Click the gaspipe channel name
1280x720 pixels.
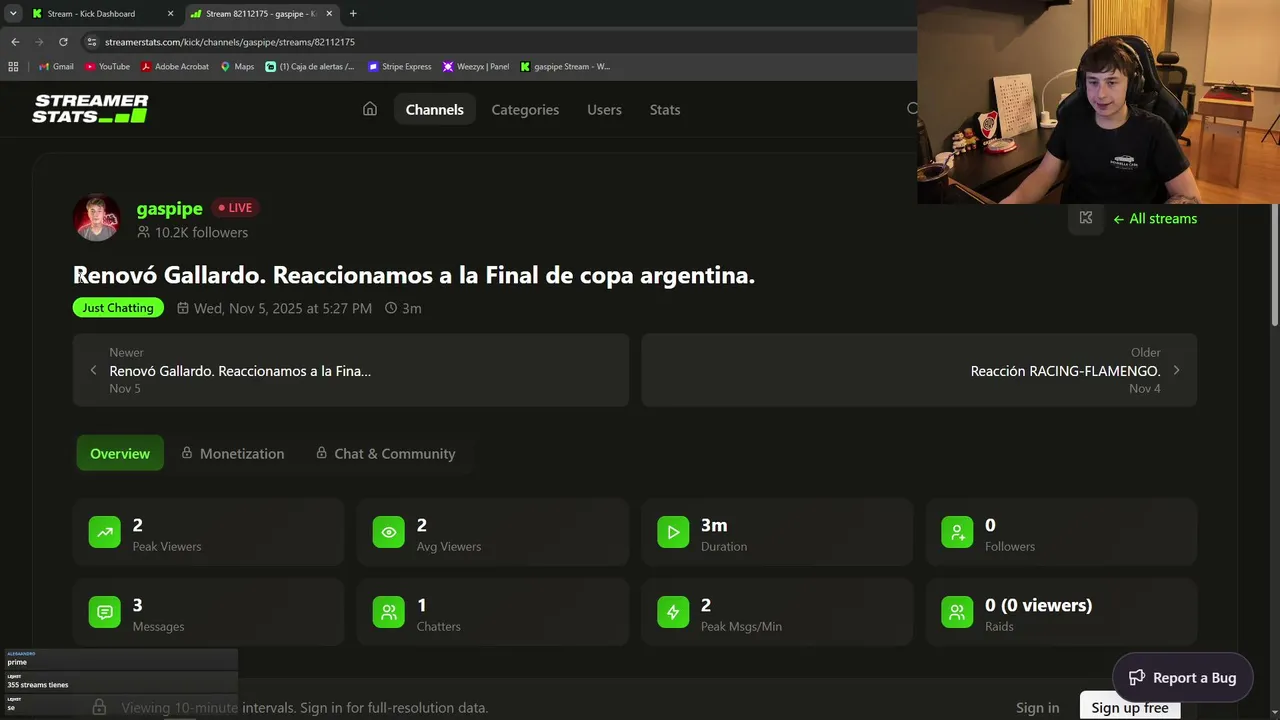[x=170, y=208]
